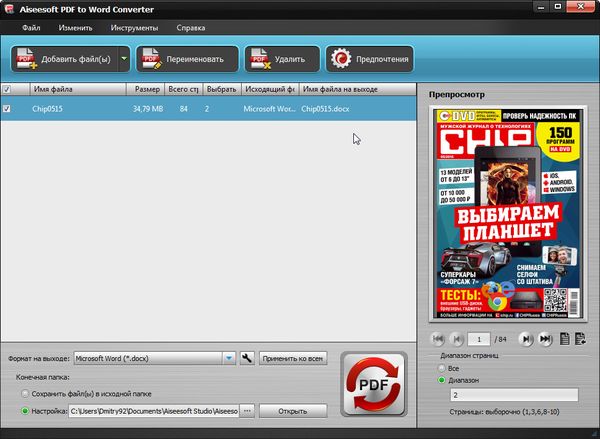Sort by Размер column header
Screen dimensions: 600x439
[x=145, y=89]
